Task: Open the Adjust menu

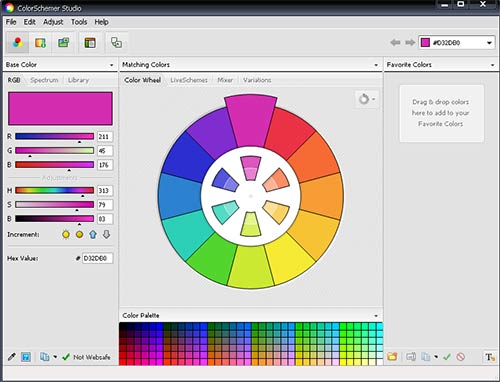Action: (x=53, y=22)
